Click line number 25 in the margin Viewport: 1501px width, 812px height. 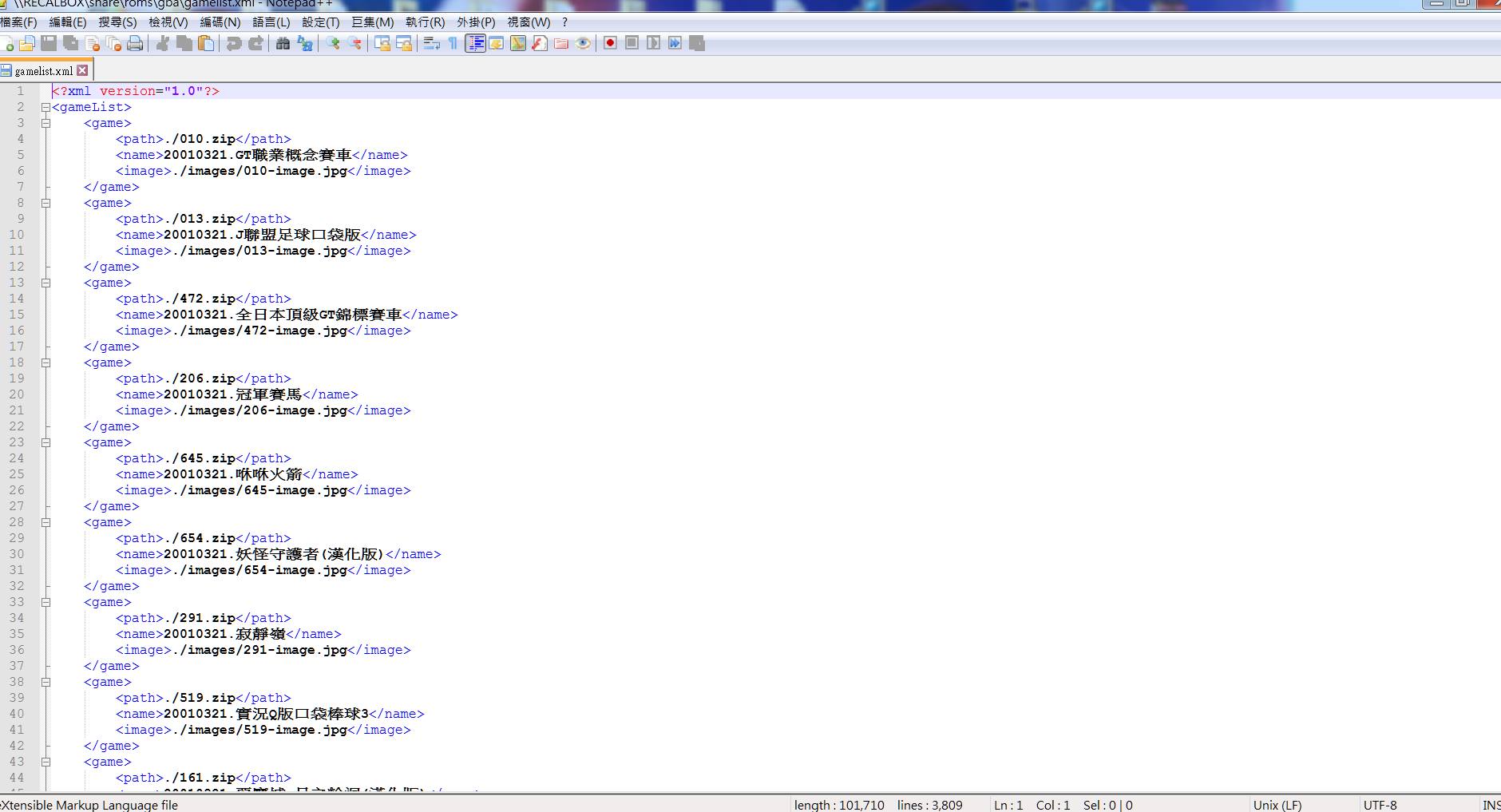(17, 474)
